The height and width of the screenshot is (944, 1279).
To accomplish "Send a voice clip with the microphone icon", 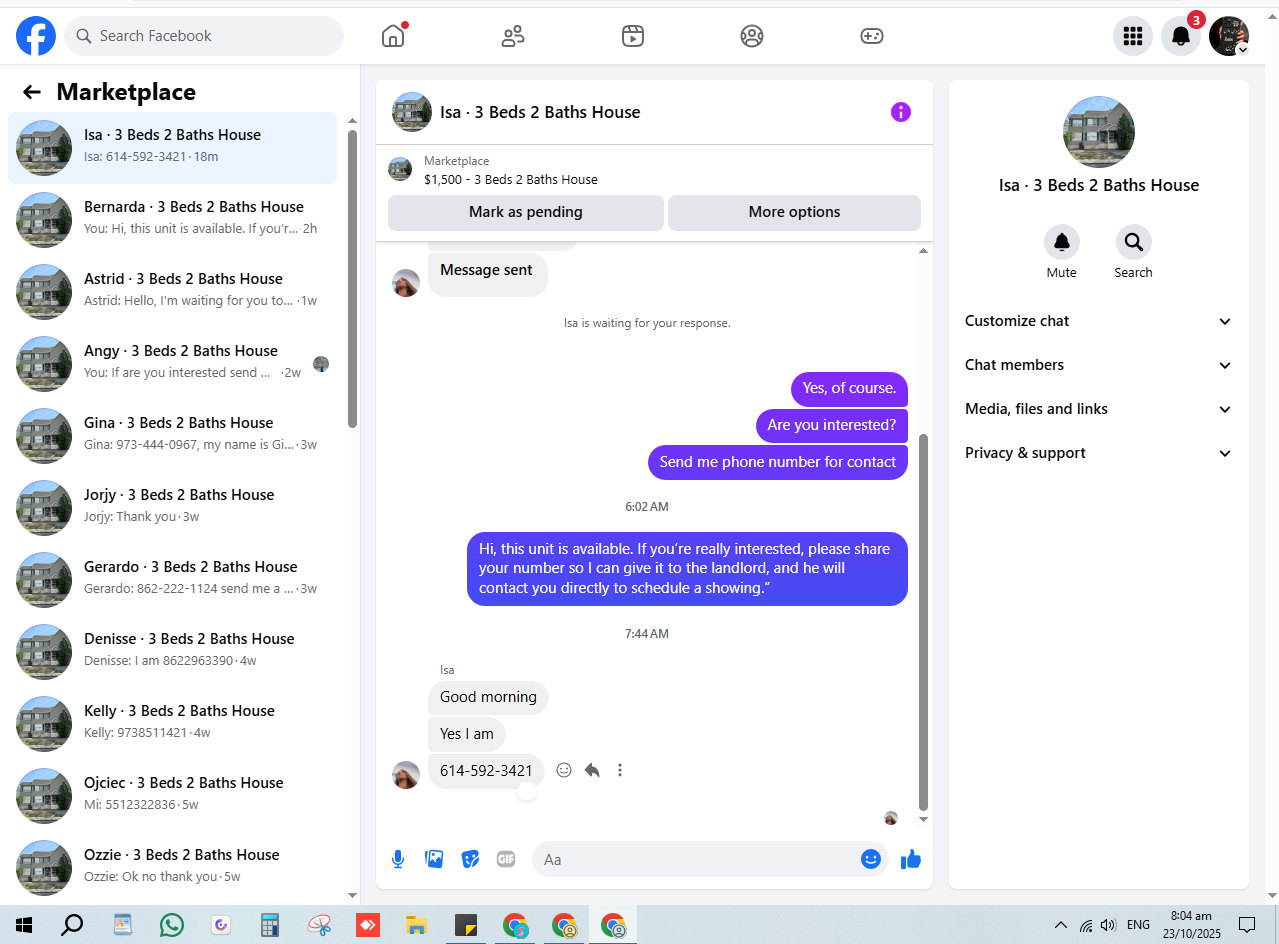I will click(398, 859).
